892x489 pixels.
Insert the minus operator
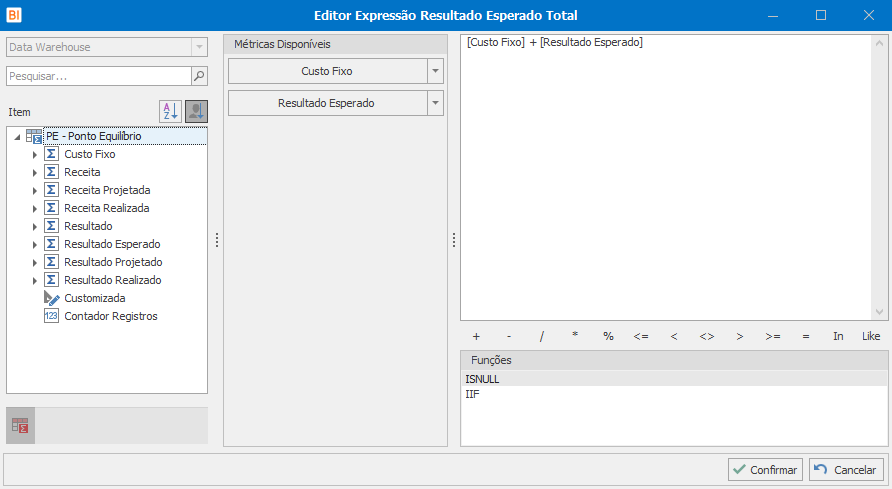[x=509, y=336]
